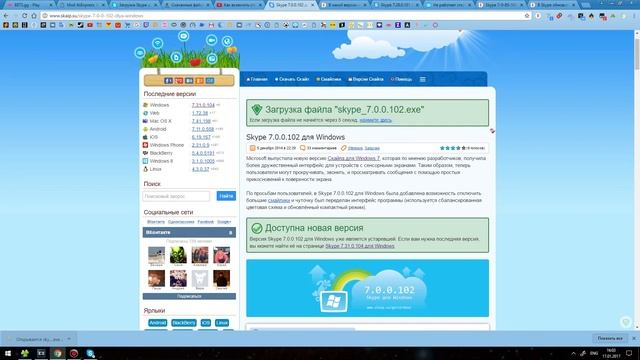Open the 'смайлики' link in the article text

tap(279, 200)
